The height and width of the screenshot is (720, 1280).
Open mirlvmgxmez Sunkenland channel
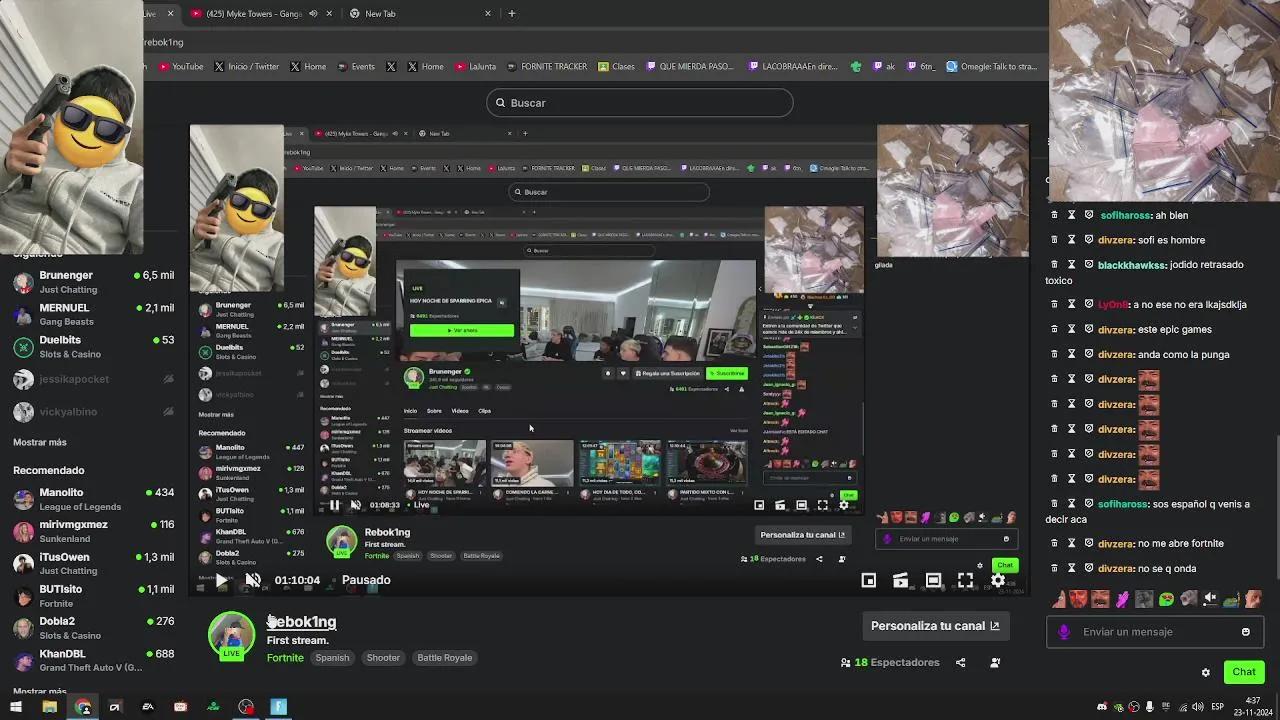(x=94, y=531)
